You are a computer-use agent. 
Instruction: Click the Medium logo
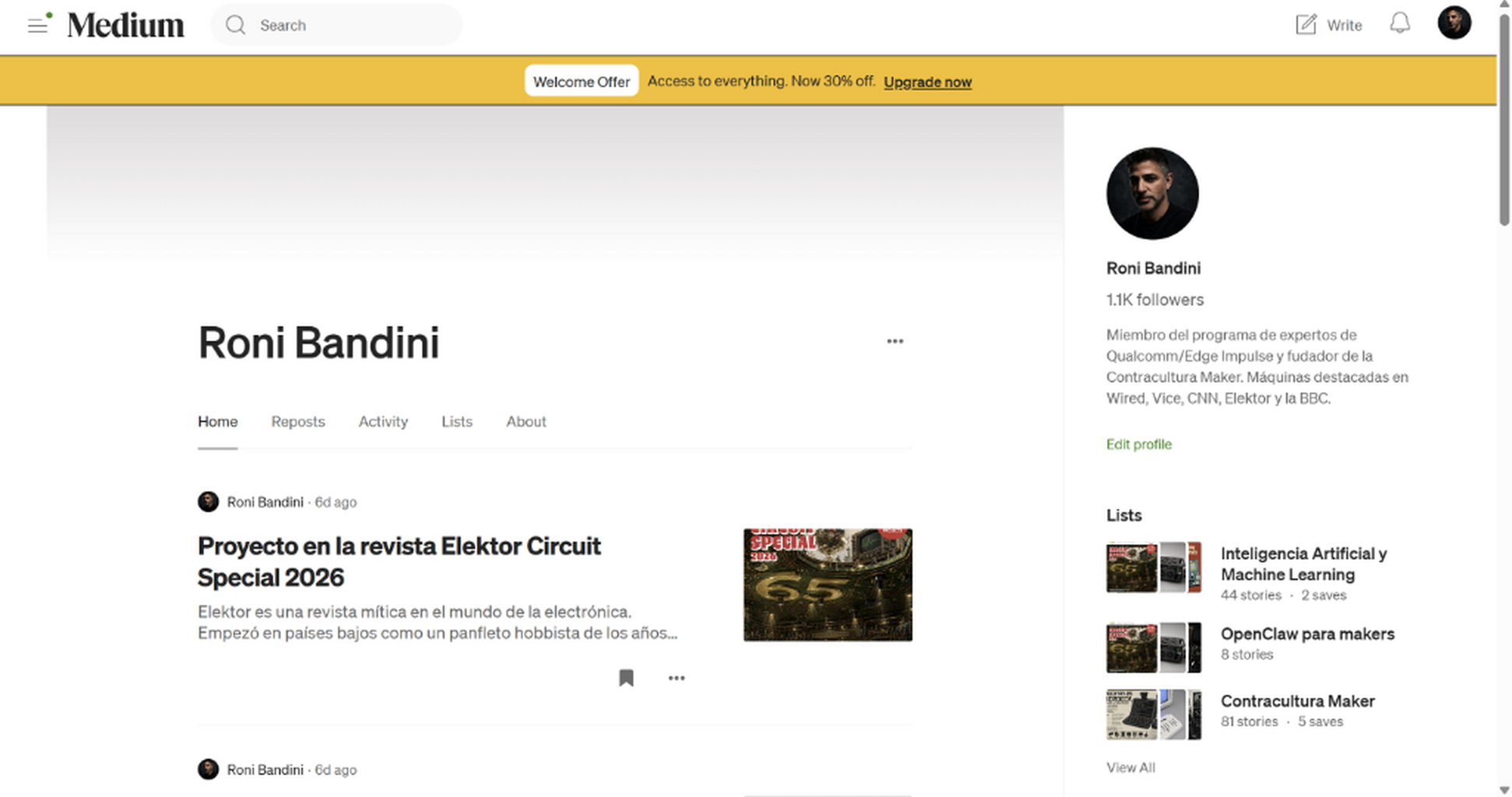[125, 25]
